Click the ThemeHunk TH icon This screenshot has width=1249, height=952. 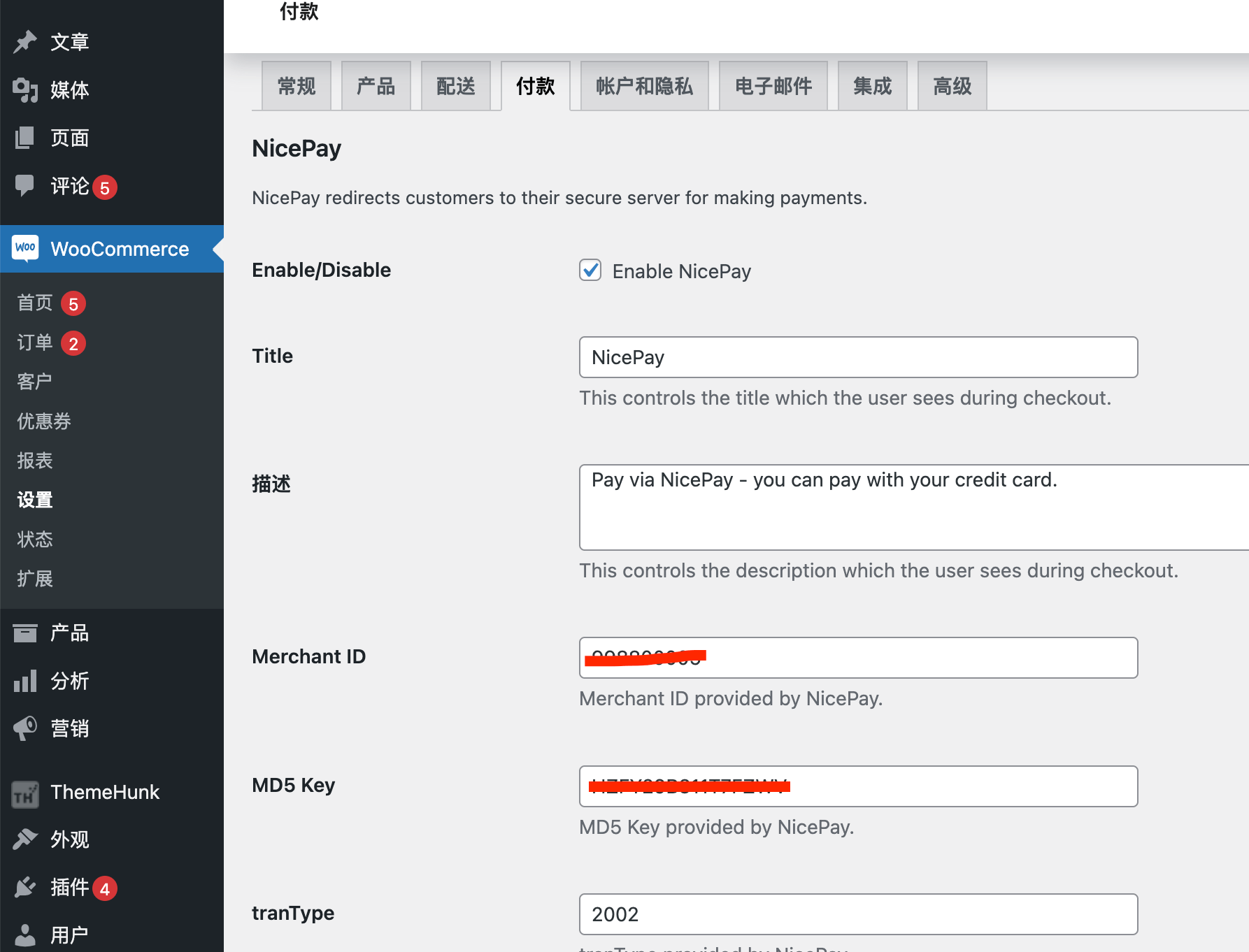coord(25,793)
